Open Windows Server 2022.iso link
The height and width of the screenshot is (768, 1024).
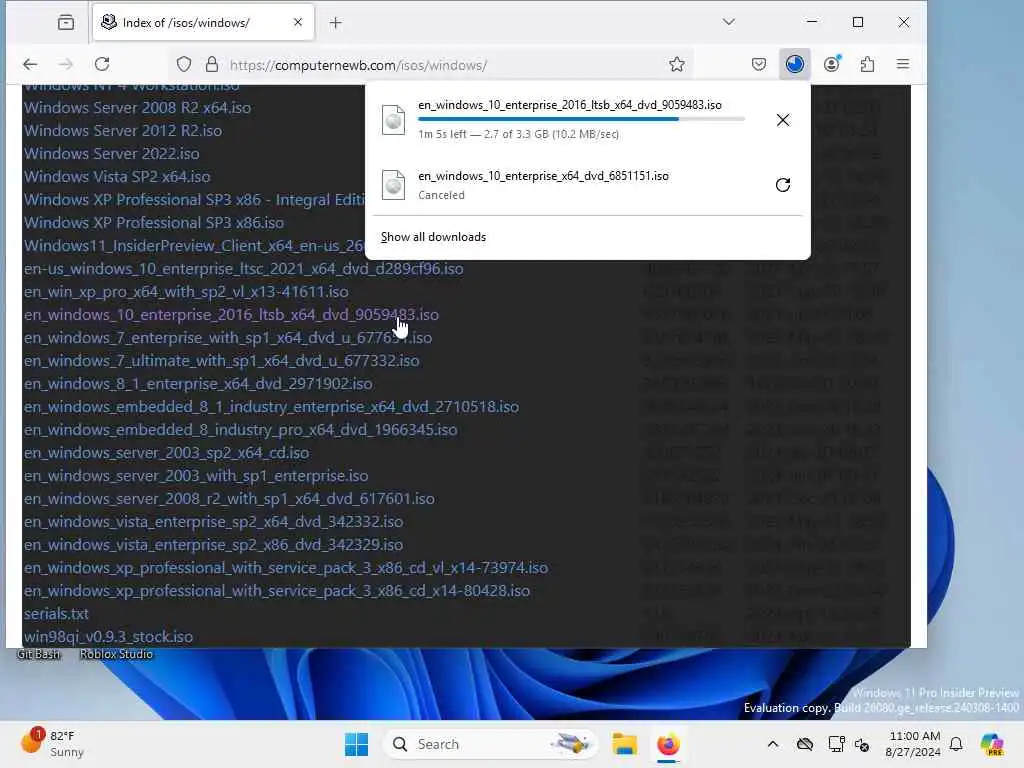pos(112,153)
